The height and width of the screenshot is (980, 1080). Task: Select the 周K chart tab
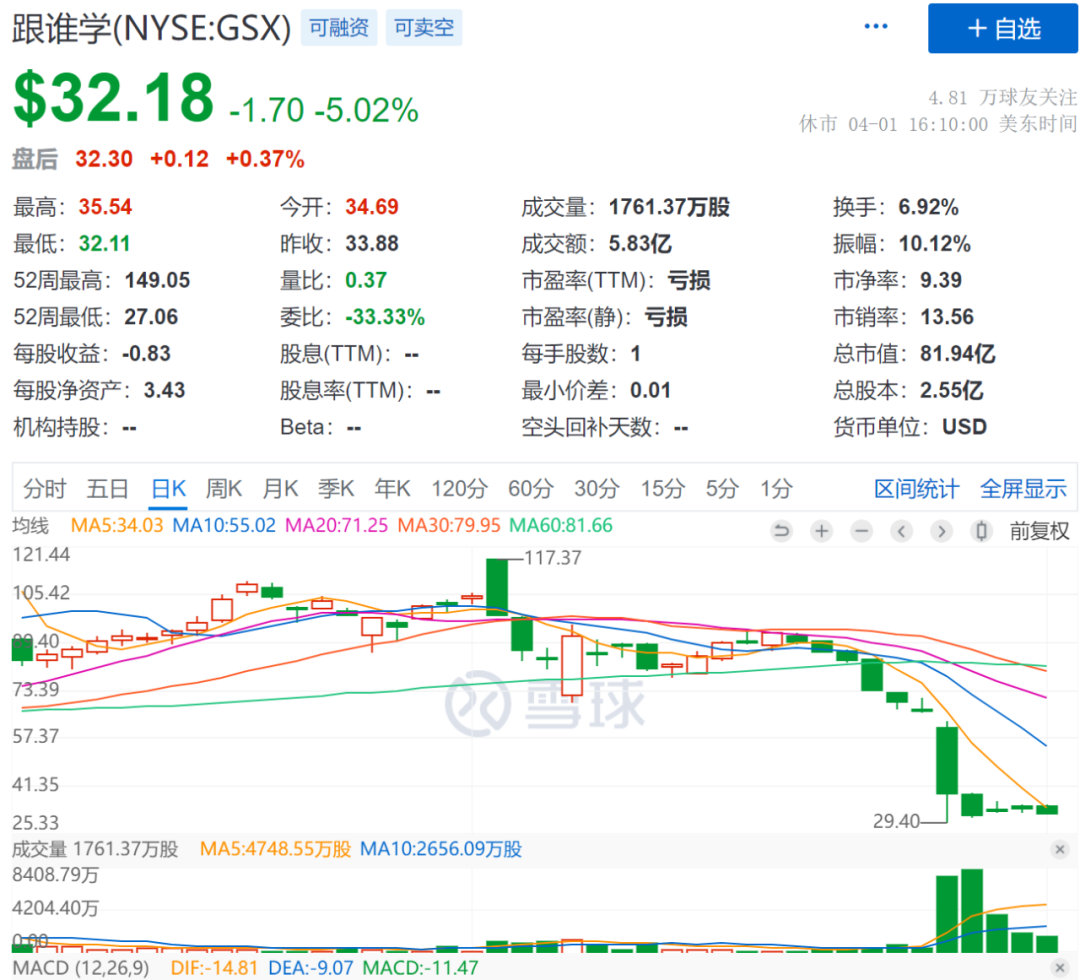click(224, 488)
